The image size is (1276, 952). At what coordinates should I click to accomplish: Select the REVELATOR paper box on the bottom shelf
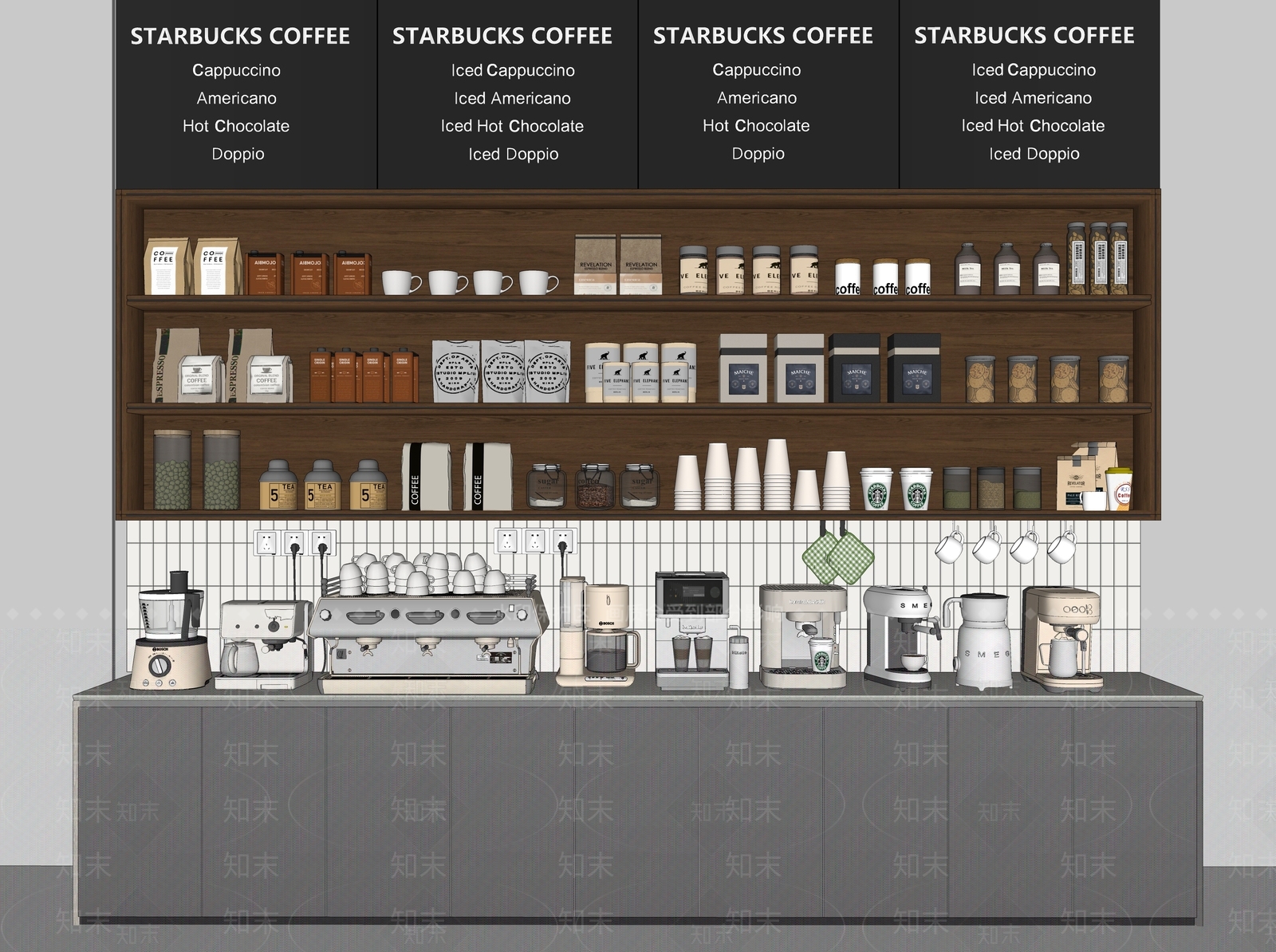click(1074, 482)
